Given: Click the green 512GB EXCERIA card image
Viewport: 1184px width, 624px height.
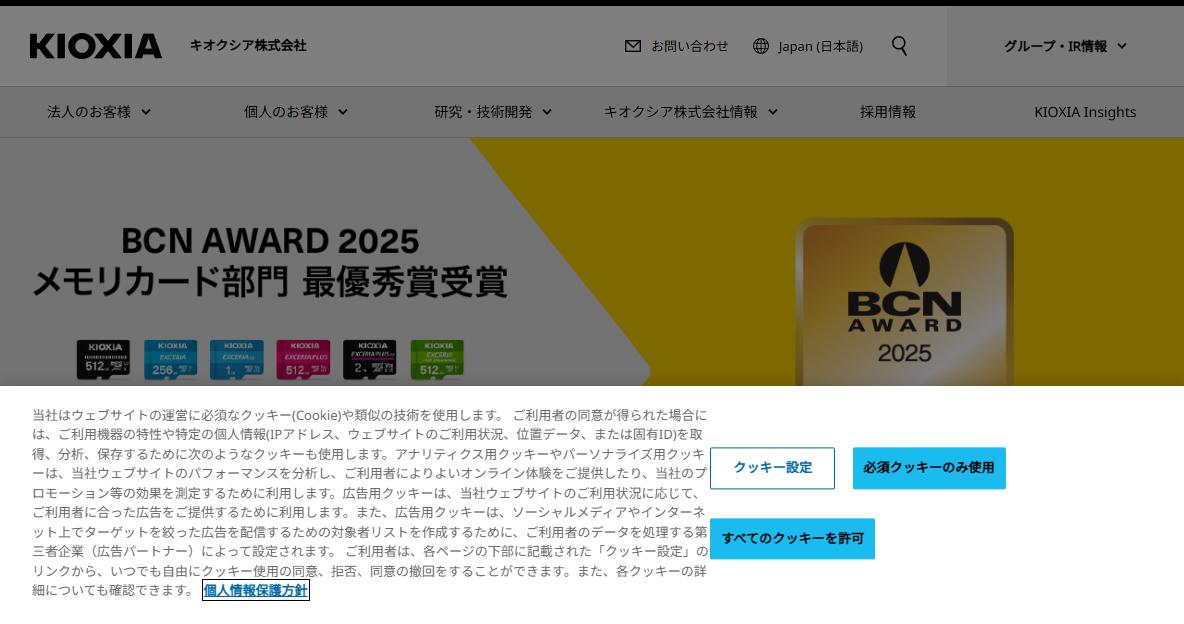Looking at the screenshot, I should click(437, 359).
